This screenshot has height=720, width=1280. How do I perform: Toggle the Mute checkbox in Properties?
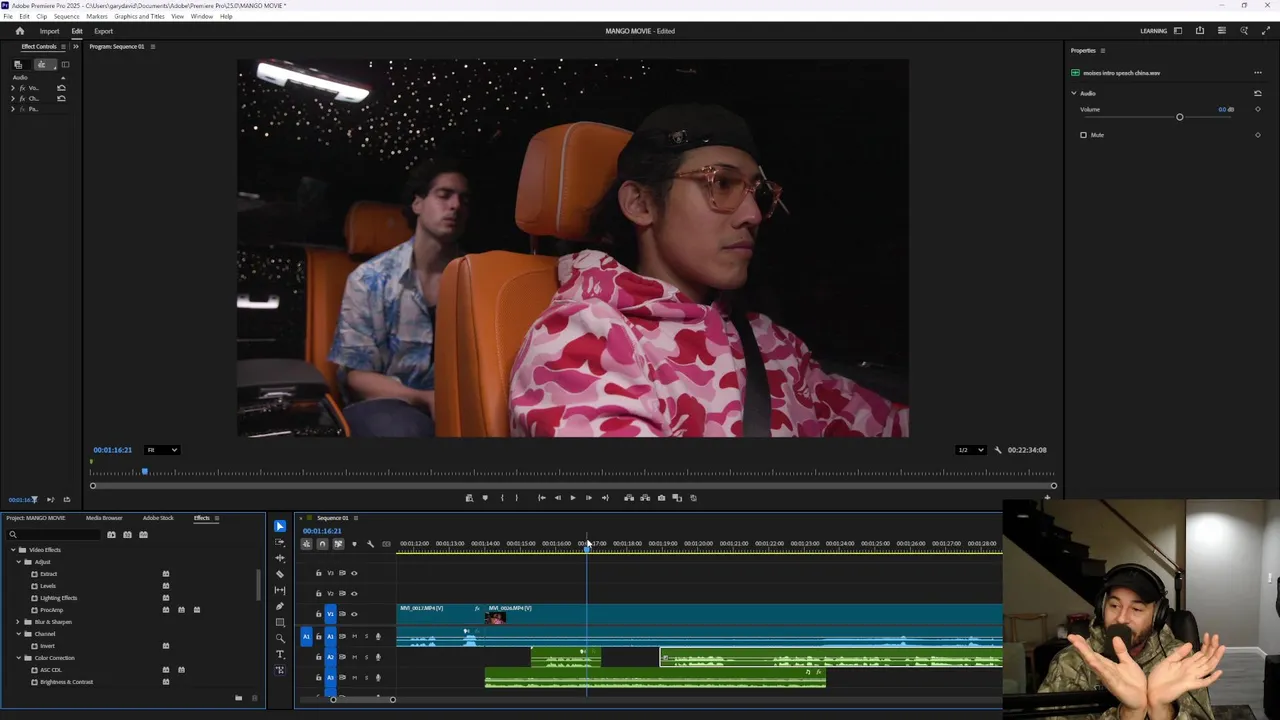pos(1083,135)
